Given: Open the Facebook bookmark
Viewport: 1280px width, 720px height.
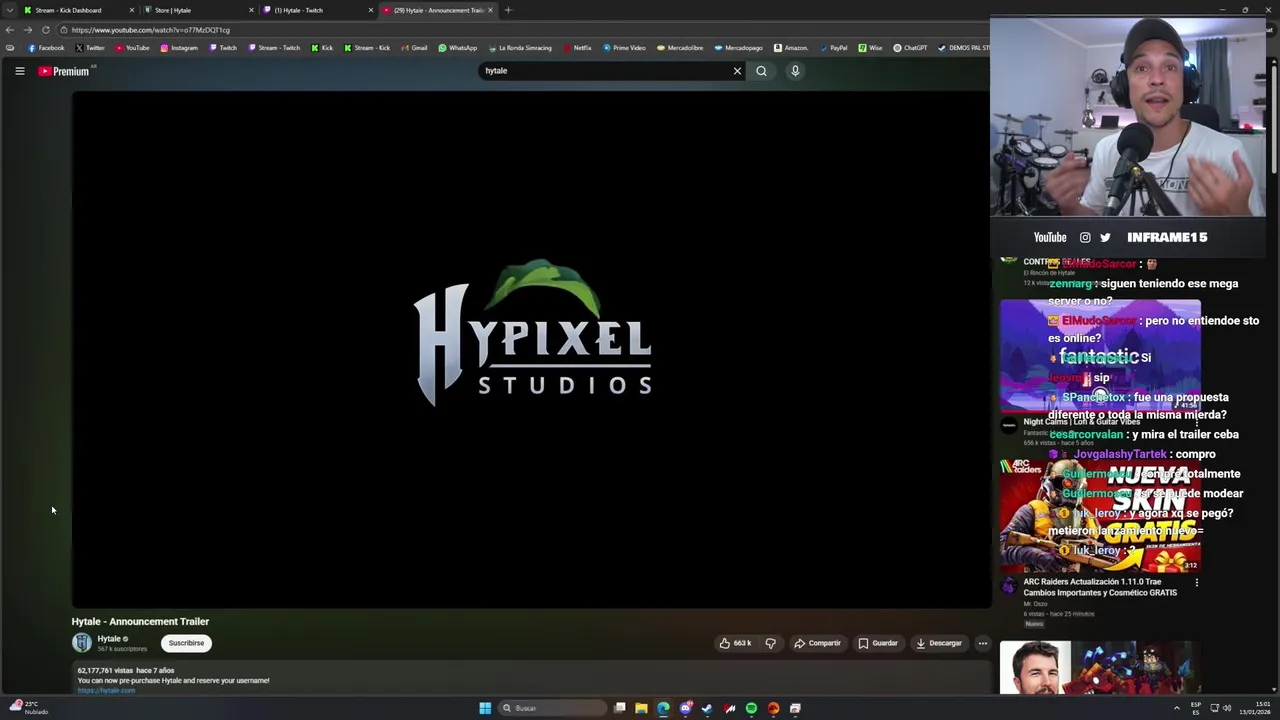Looking at the screenshot, I should coord(46,48).
